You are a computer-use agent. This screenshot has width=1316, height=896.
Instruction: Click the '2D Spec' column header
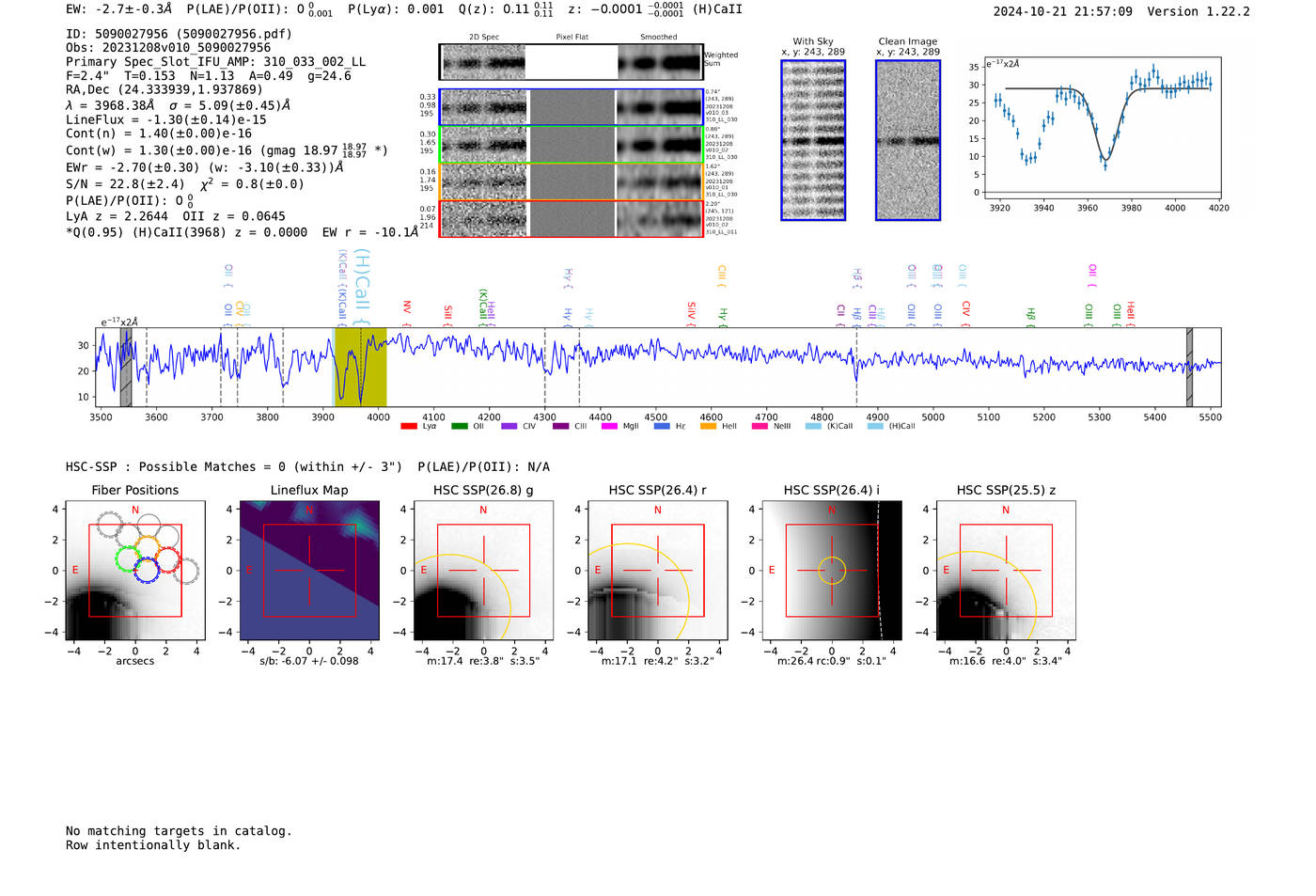(x=484, y=37)
